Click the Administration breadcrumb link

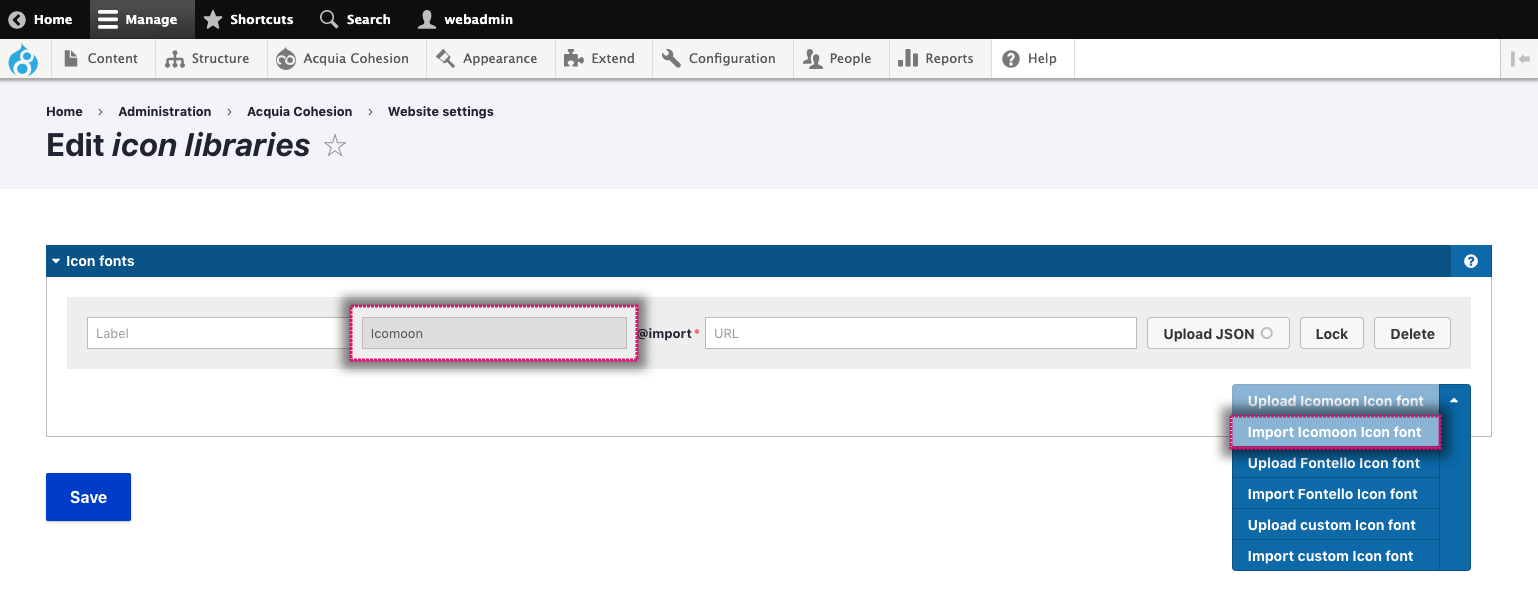point(165,111)
